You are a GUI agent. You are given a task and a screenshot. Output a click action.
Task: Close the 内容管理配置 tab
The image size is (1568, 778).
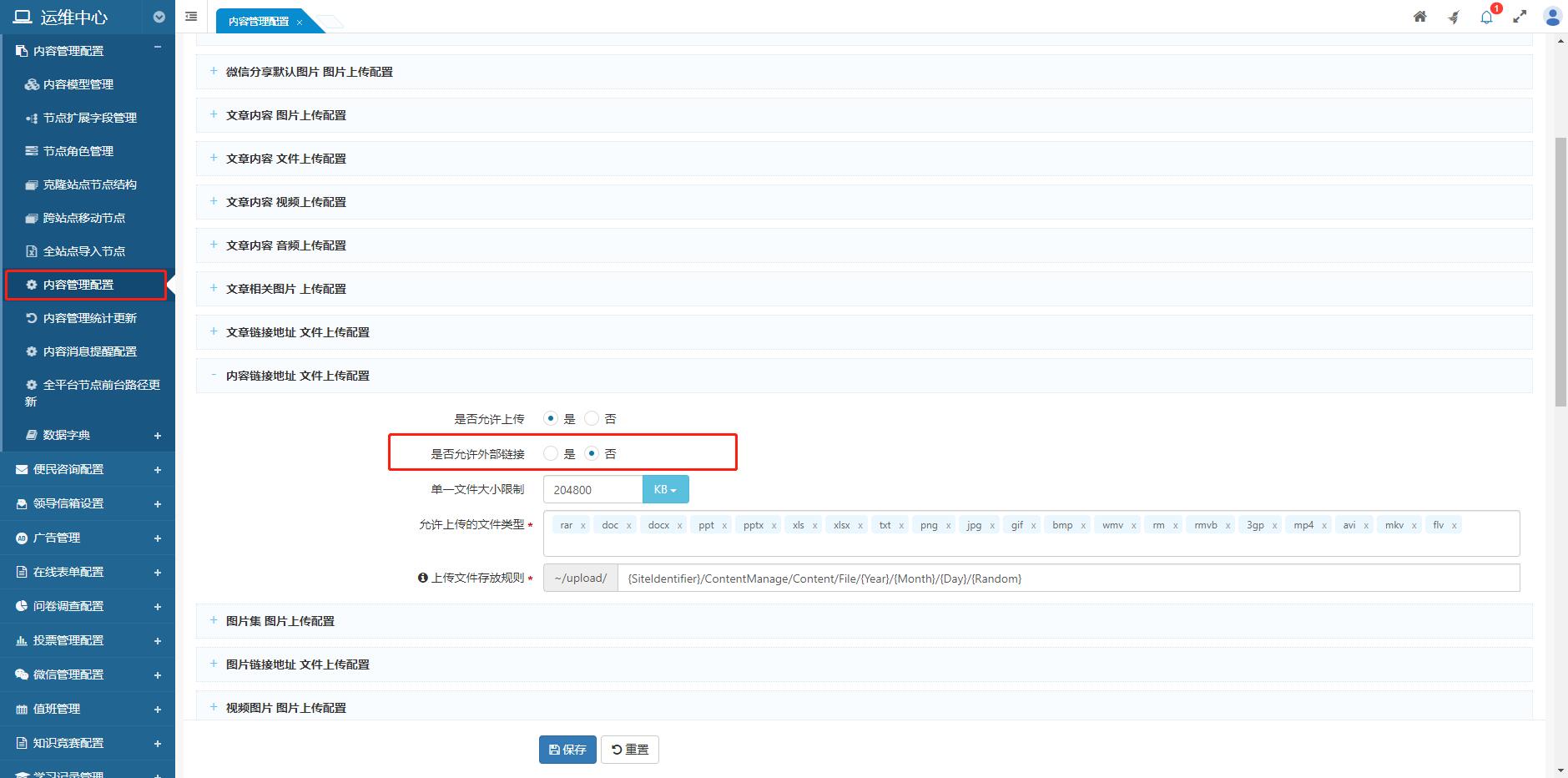click(300, 23)
